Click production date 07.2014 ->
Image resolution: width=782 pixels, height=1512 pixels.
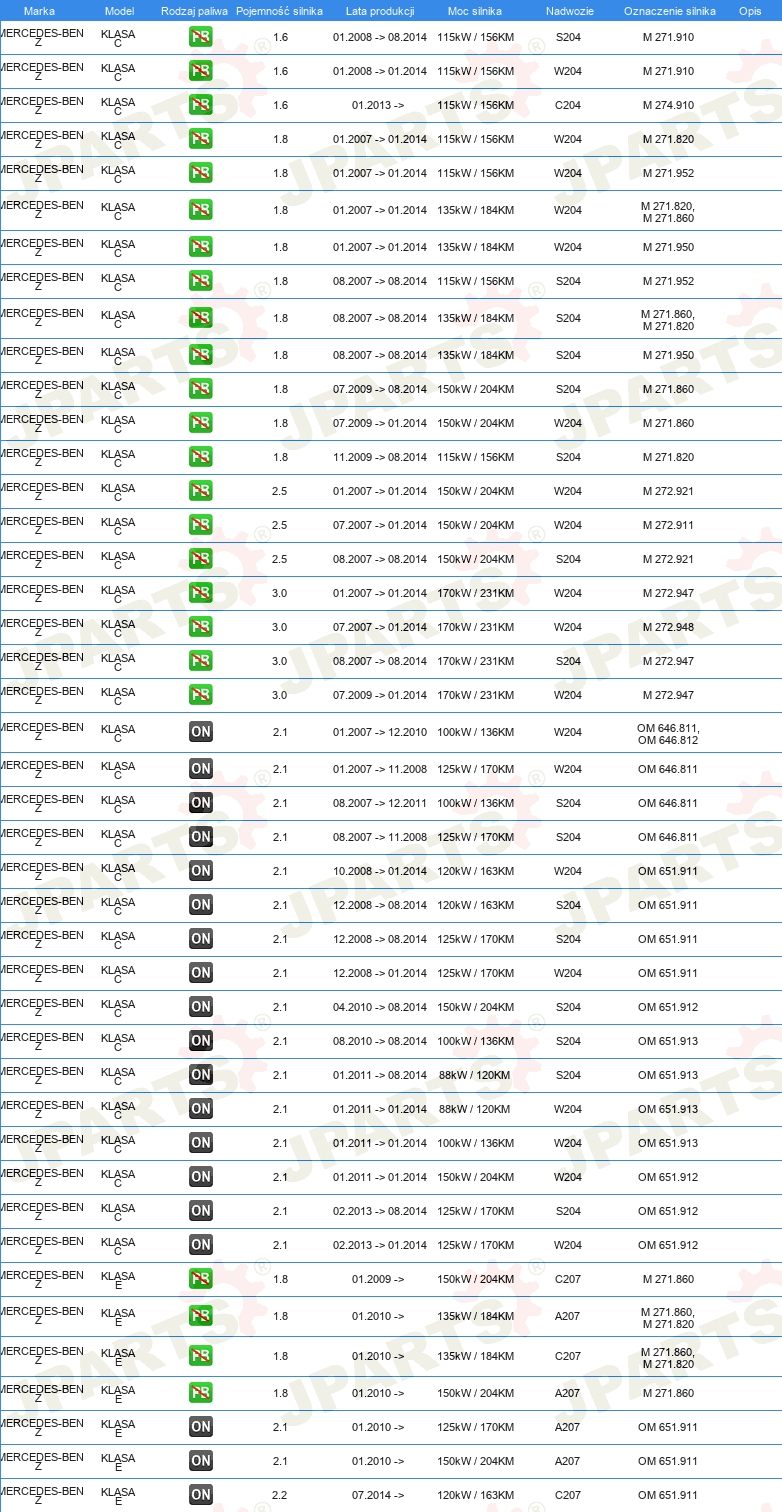[x=378, y=1495]
